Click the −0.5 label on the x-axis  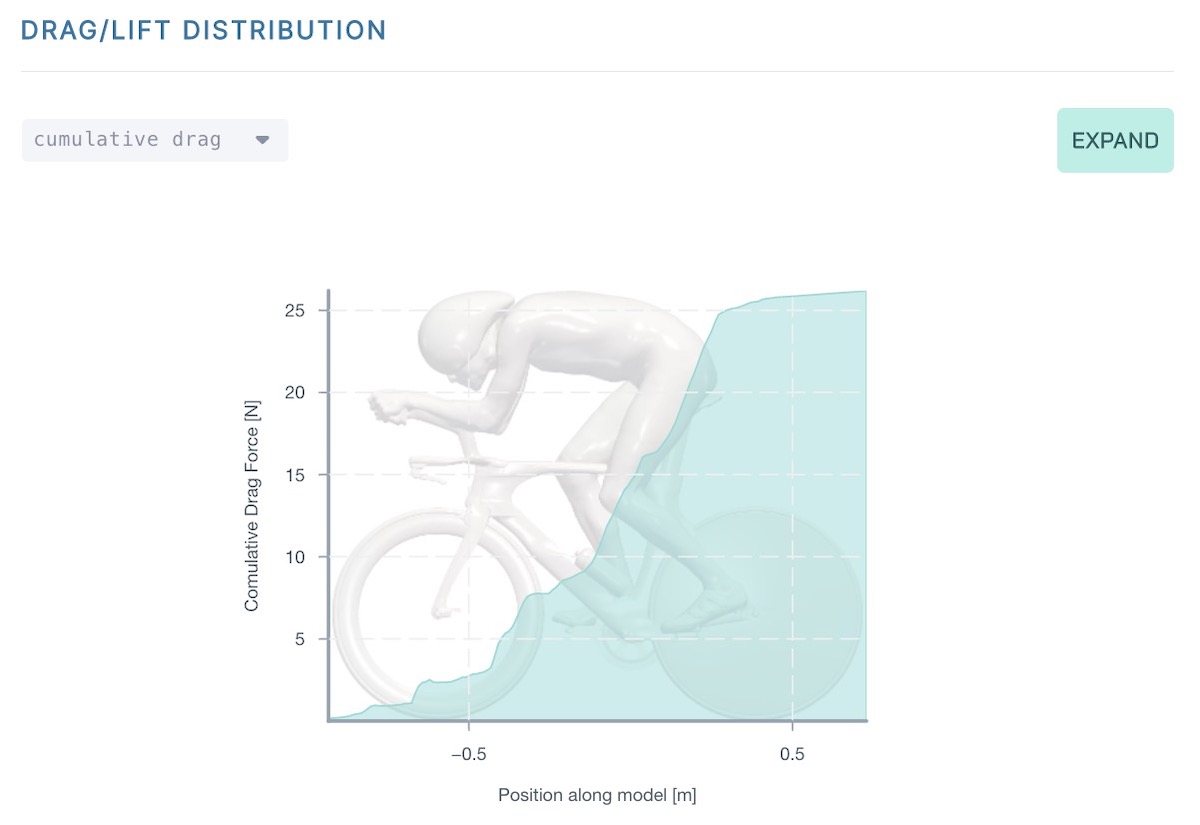(x=468, y=754)
